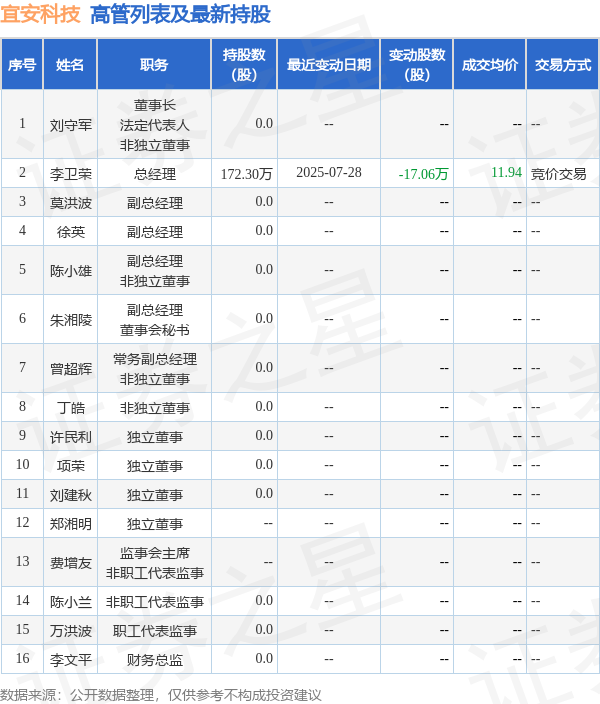
Task: Click 副总经理 in 徐英's row
Action: pyautogui.click(x=154, y=232)
